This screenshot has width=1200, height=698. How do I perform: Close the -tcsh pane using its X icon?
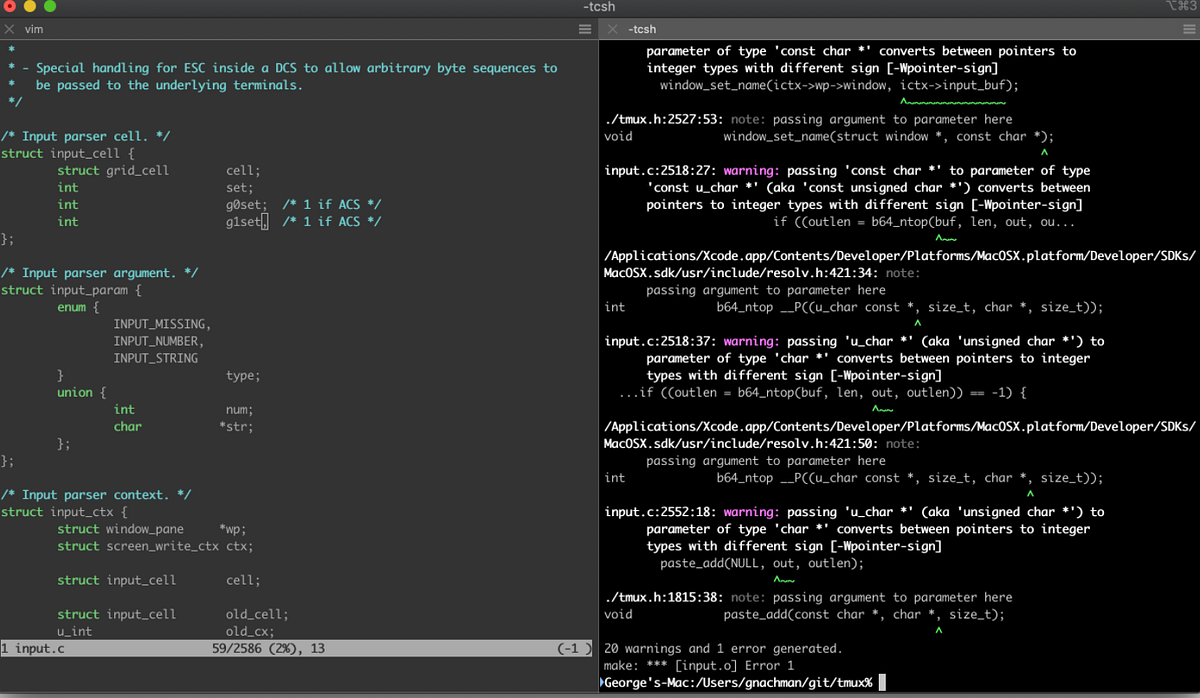tap(611, 29)
